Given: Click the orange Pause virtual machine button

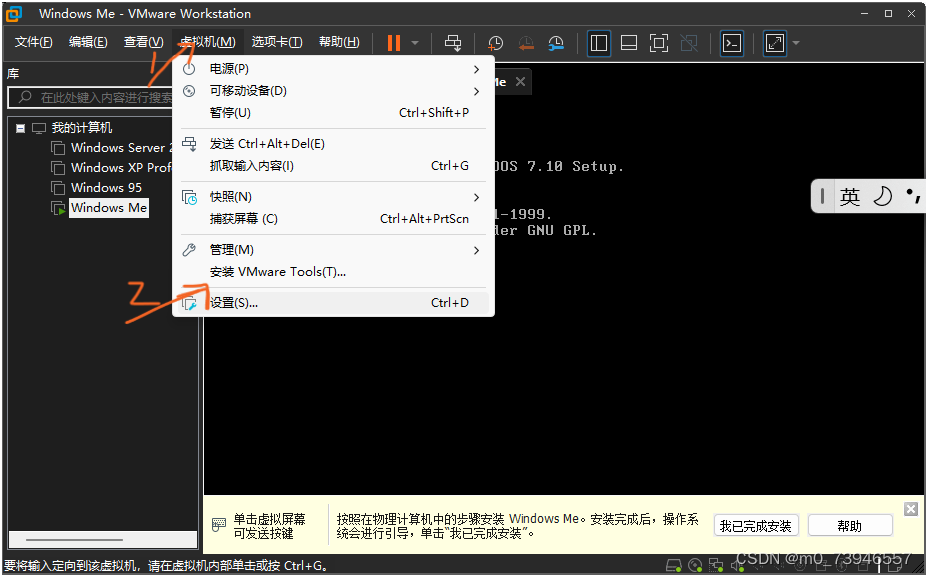Looking at the screenshot, I should pyautogui.click(x=394, y=43).
